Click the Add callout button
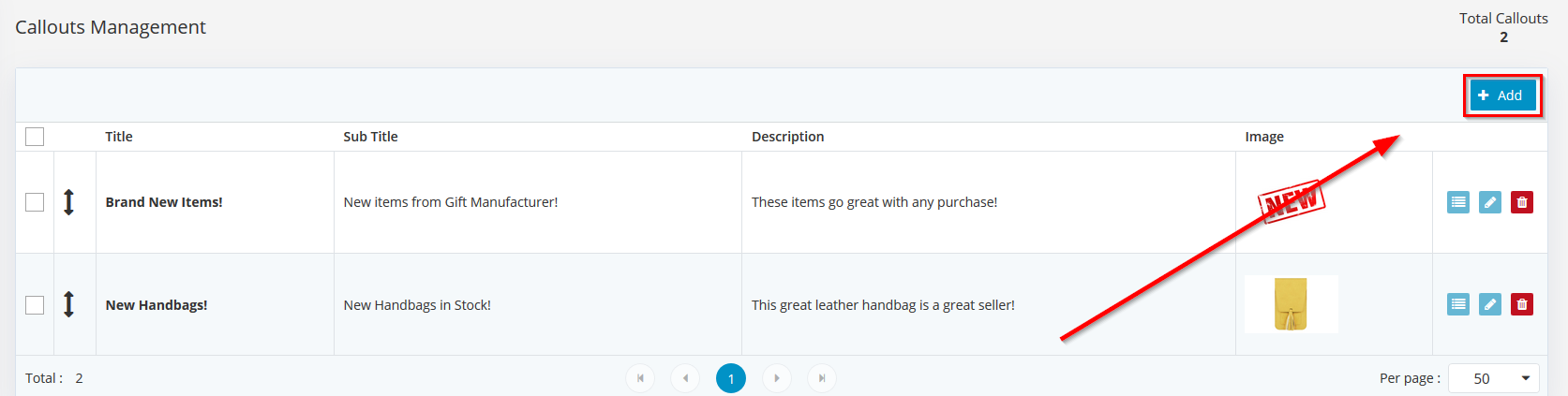 pos(1502,95)
